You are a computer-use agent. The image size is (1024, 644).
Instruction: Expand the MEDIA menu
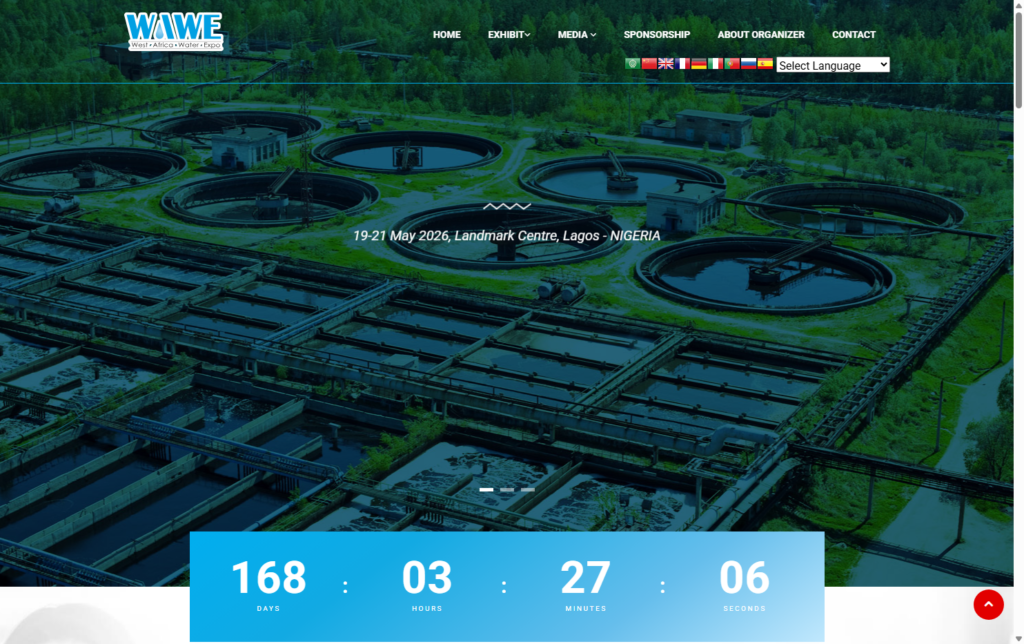click(576, 35)
